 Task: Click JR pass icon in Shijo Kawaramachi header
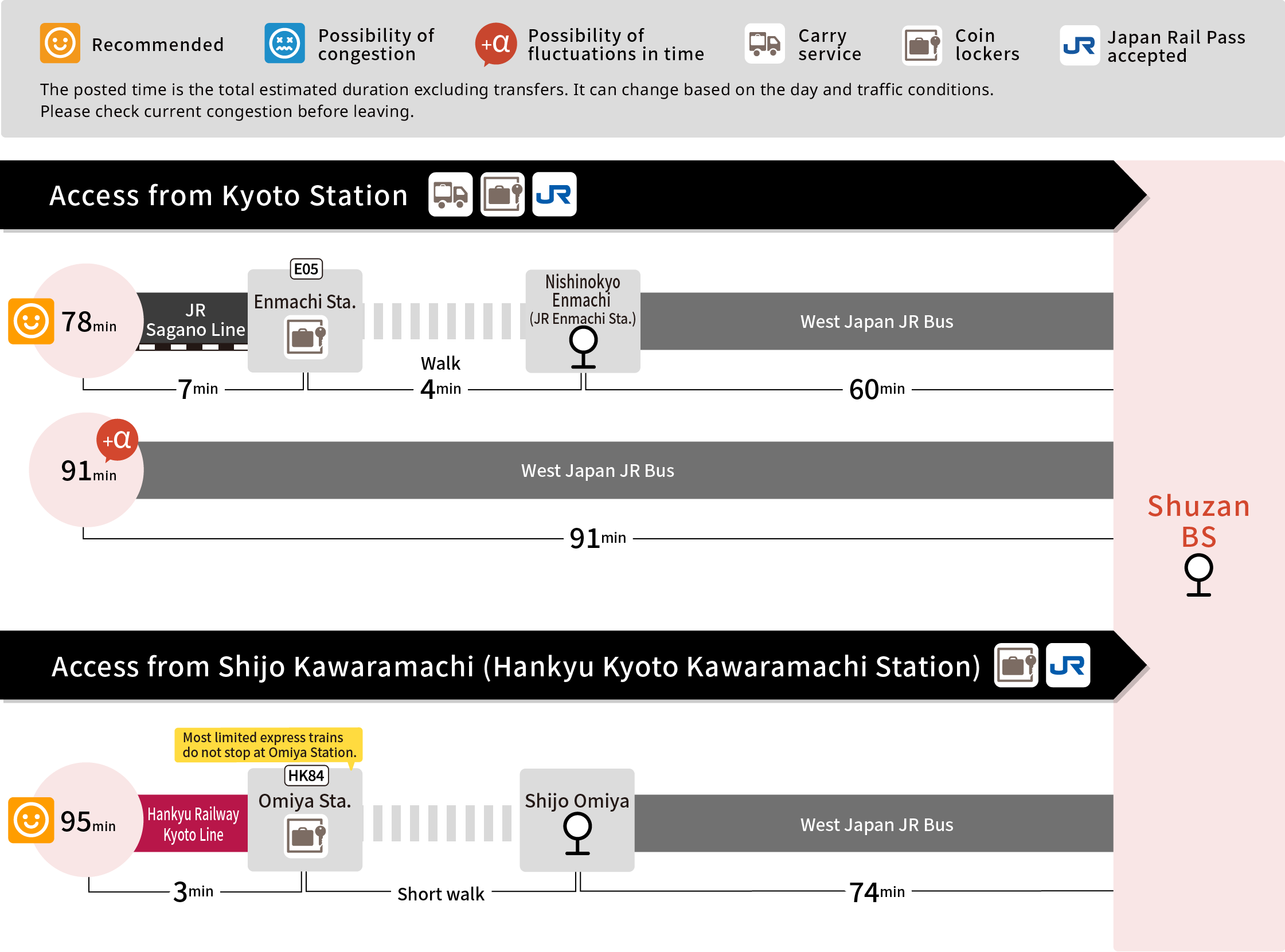point(1068,665)
